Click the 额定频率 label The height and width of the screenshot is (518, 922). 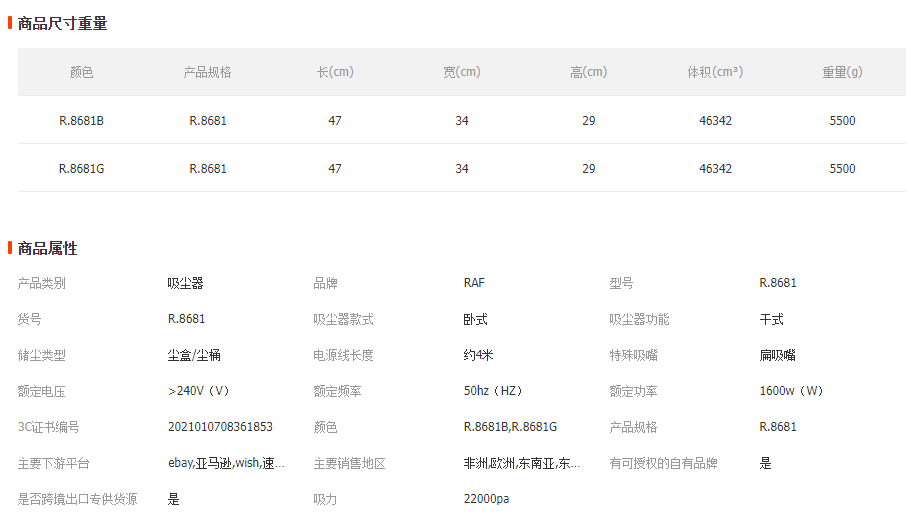[x=338, y=391]
